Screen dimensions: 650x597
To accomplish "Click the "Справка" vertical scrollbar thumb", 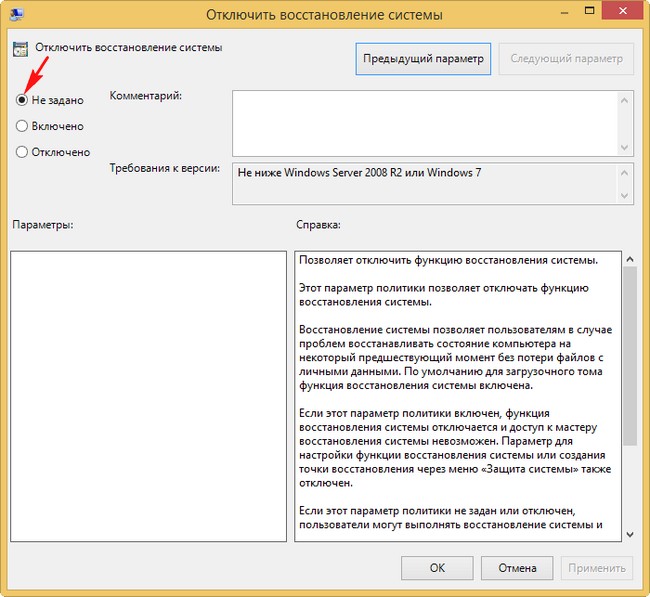I will point(628,355).
